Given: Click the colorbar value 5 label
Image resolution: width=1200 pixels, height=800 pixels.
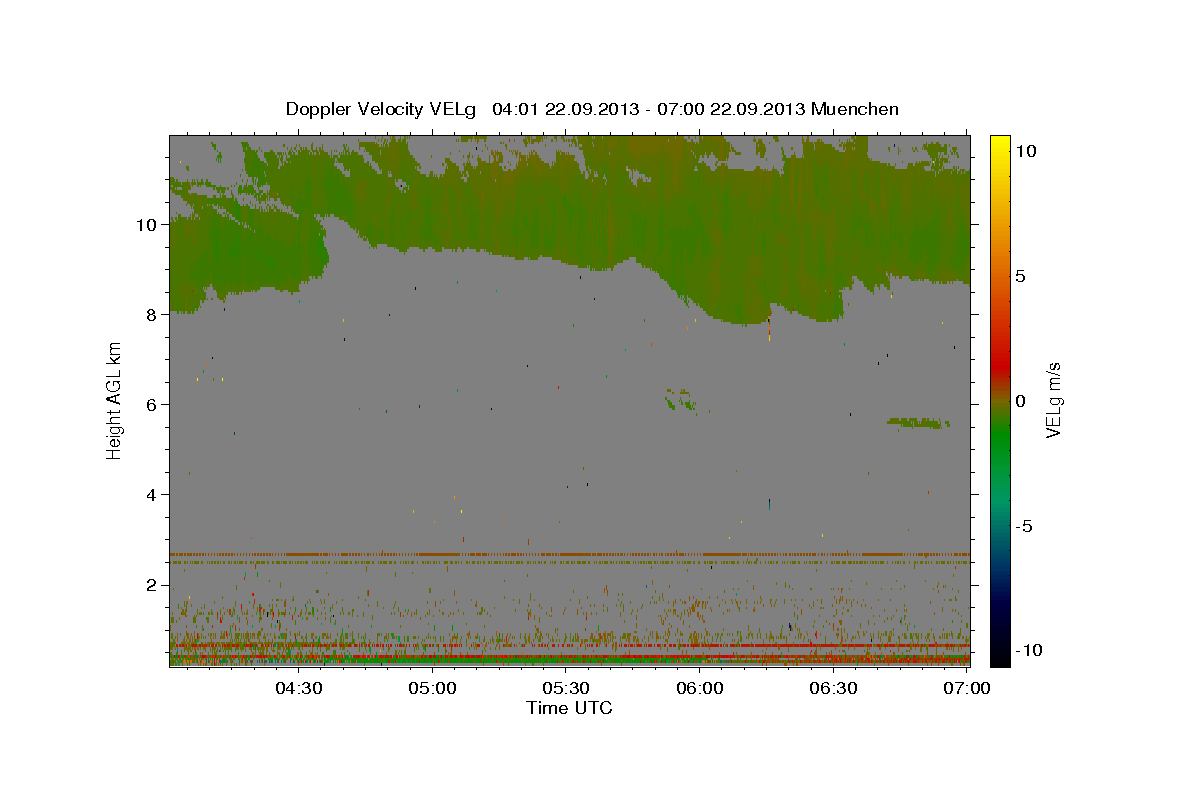Looking at the screenshot, I should 1021,275.
